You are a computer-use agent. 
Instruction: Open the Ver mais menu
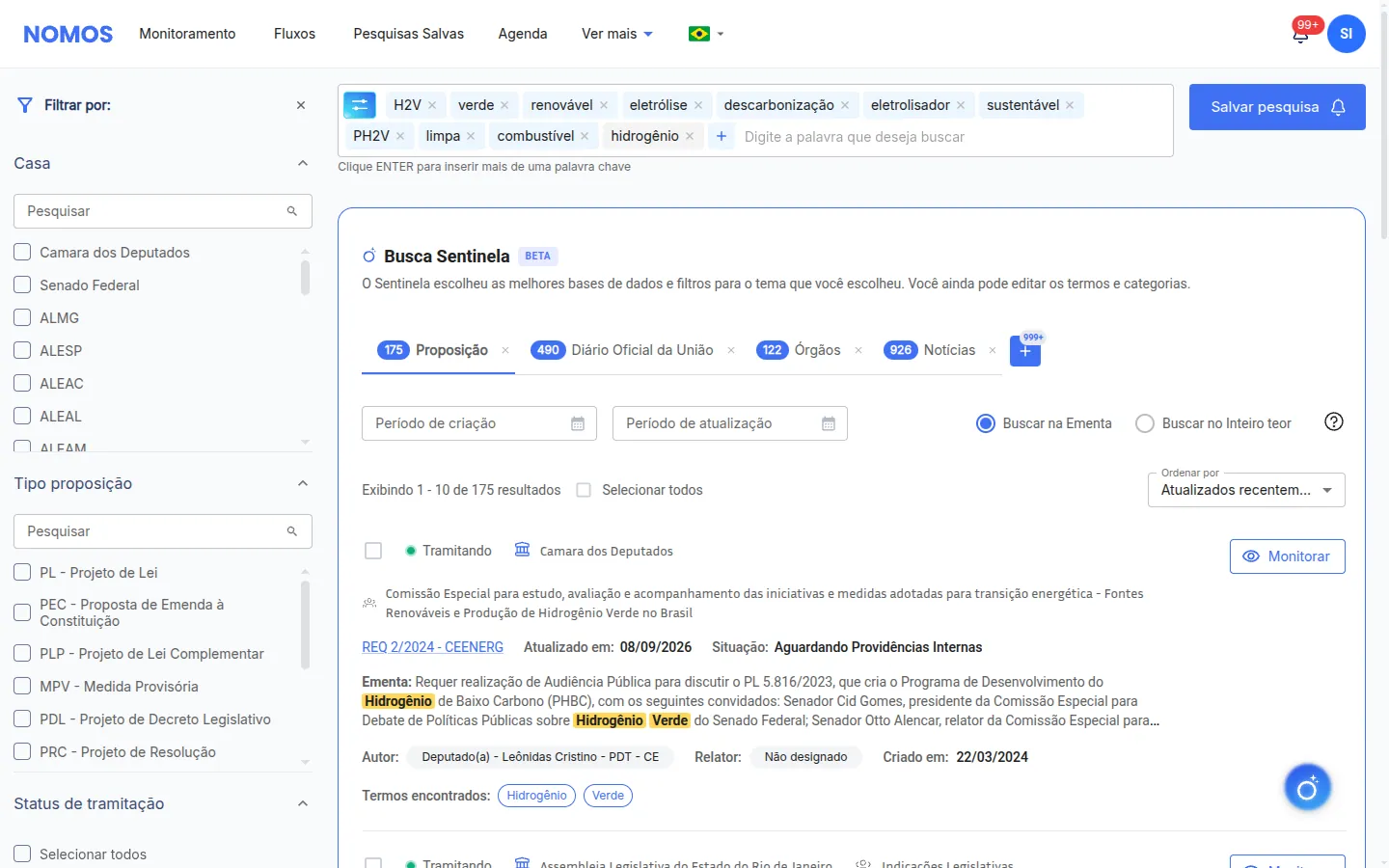pos(617,34)
